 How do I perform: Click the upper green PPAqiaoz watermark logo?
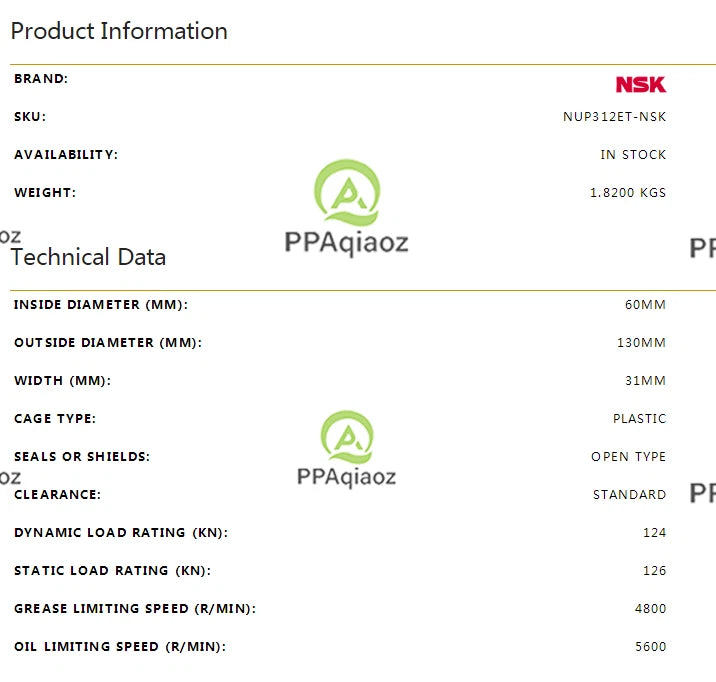pyautogui.click(x=347, y=193)
